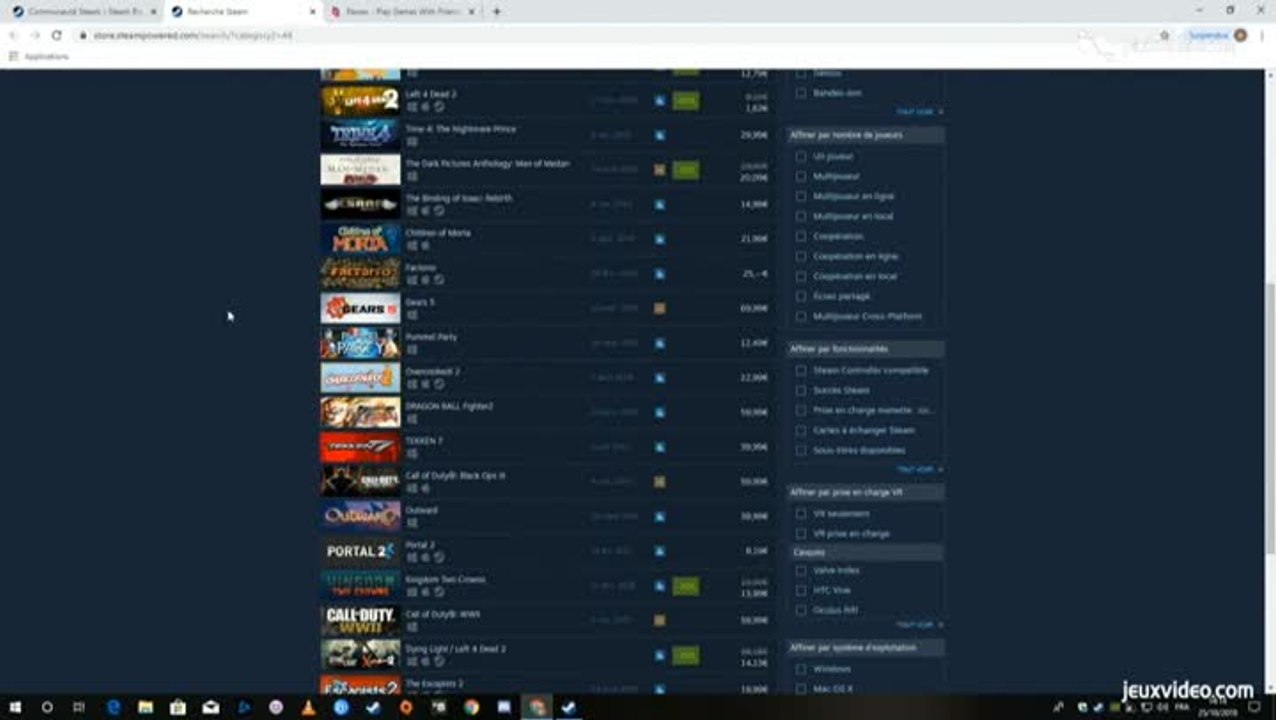Close the Recherche Steam tab
This screenshot has height=720, width=1276.
pos(313,12)
